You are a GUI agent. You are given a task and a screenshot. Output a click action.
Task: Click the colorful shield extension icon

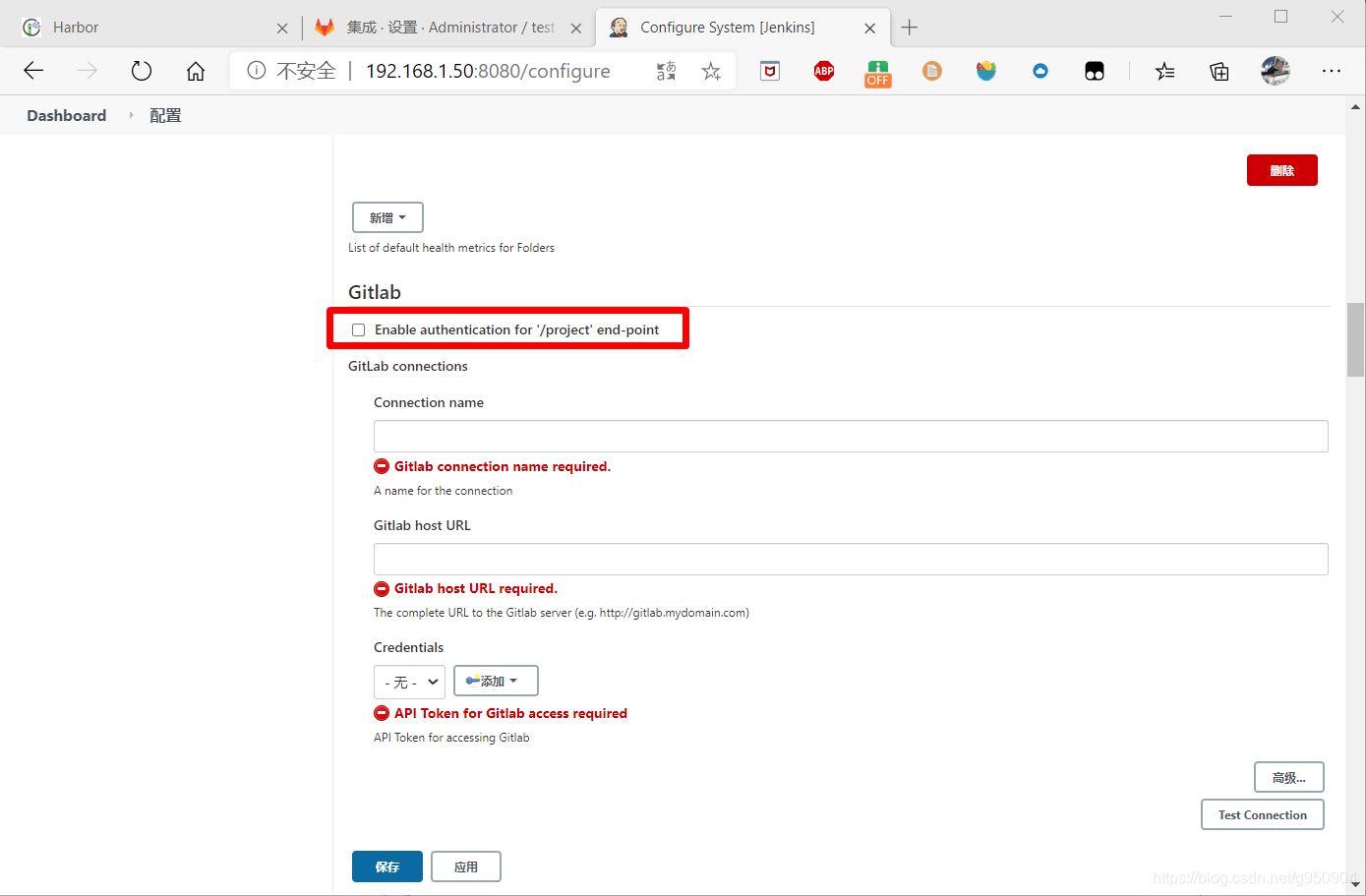click(x=986, y=71)
